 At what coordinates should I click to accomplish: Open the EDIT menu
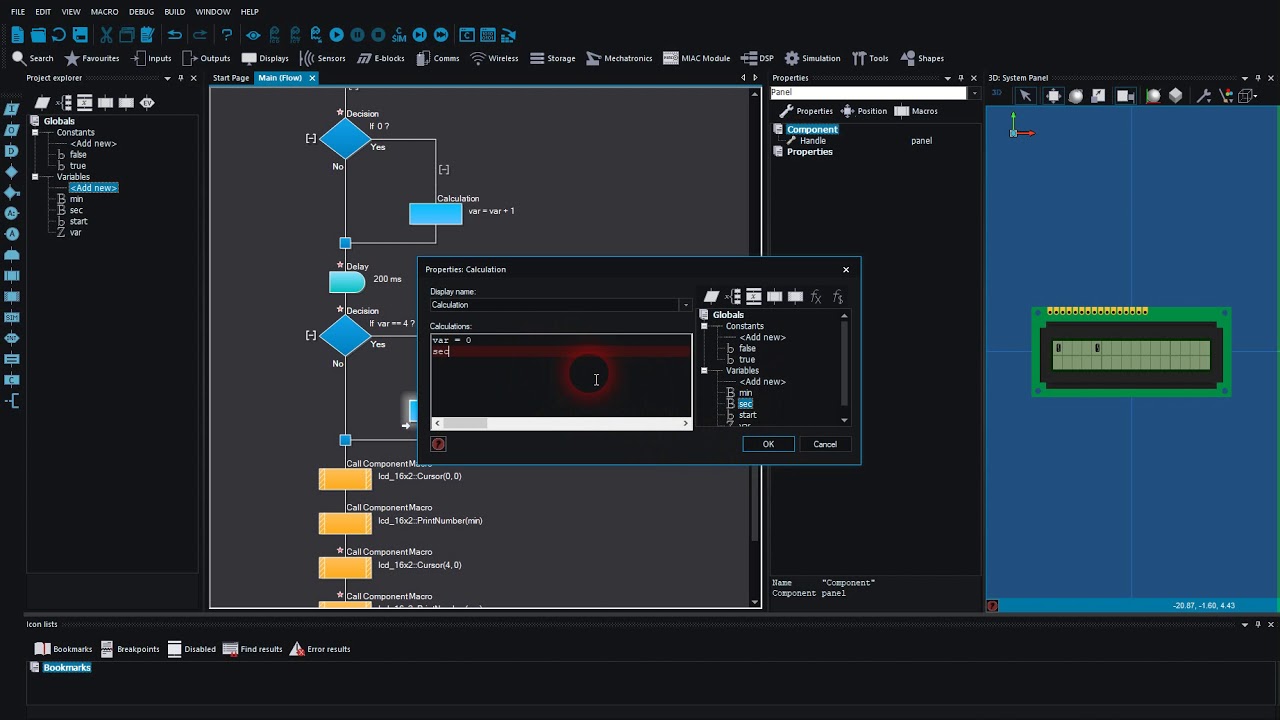point(43,12)
